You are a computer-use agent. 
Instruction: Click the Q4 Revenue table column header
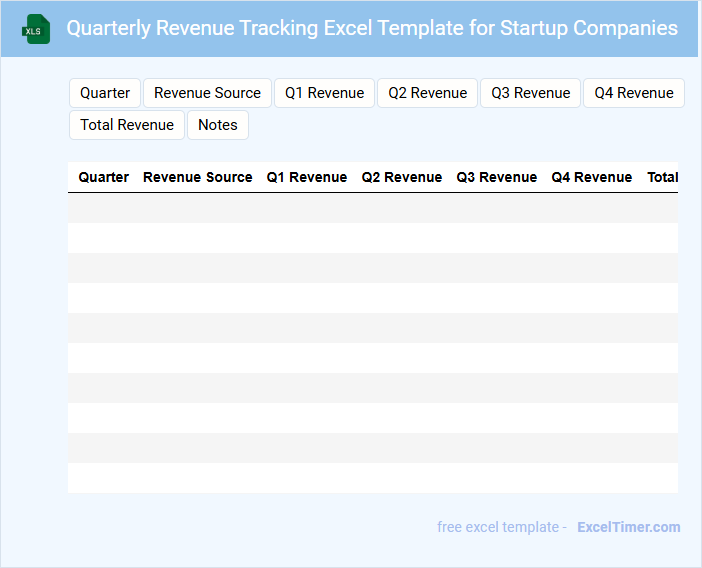tap(591, 177)
